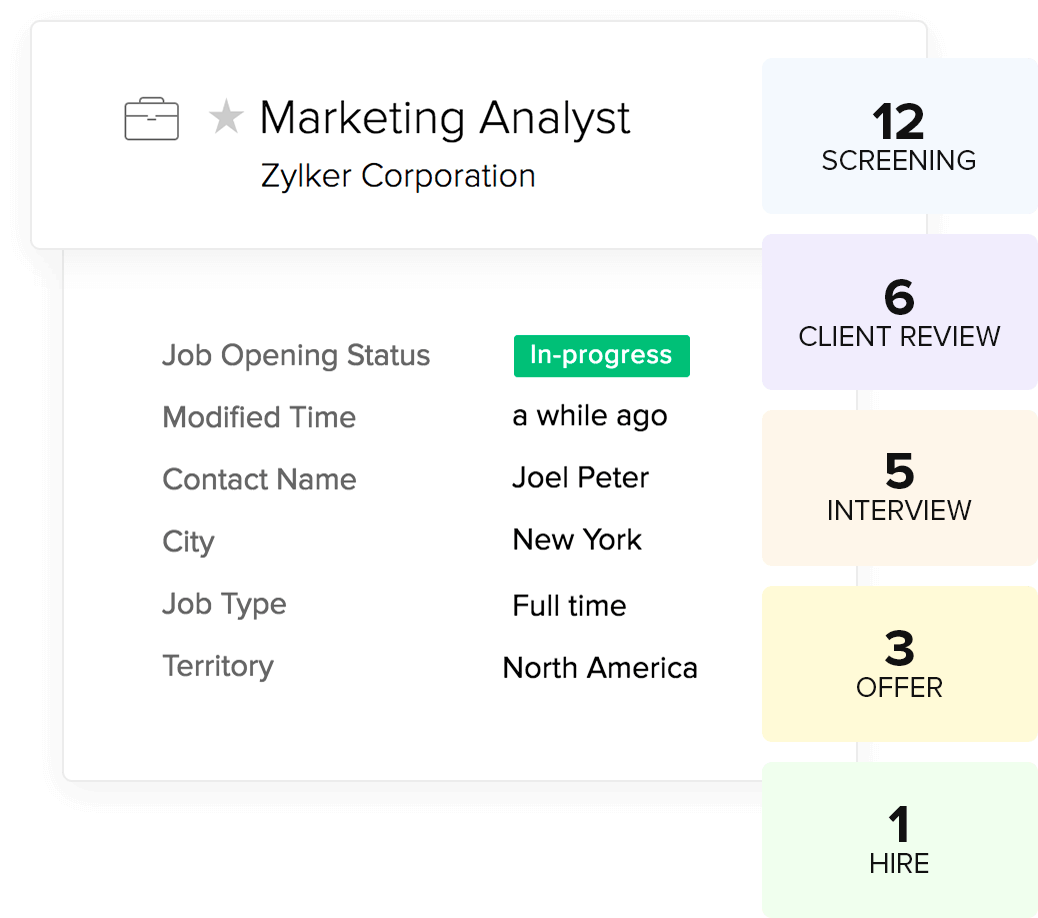Viewport: 1038px width, 918px height.
Task: Open the Interview stage with 5 candidates
Action: coord(899,488)
